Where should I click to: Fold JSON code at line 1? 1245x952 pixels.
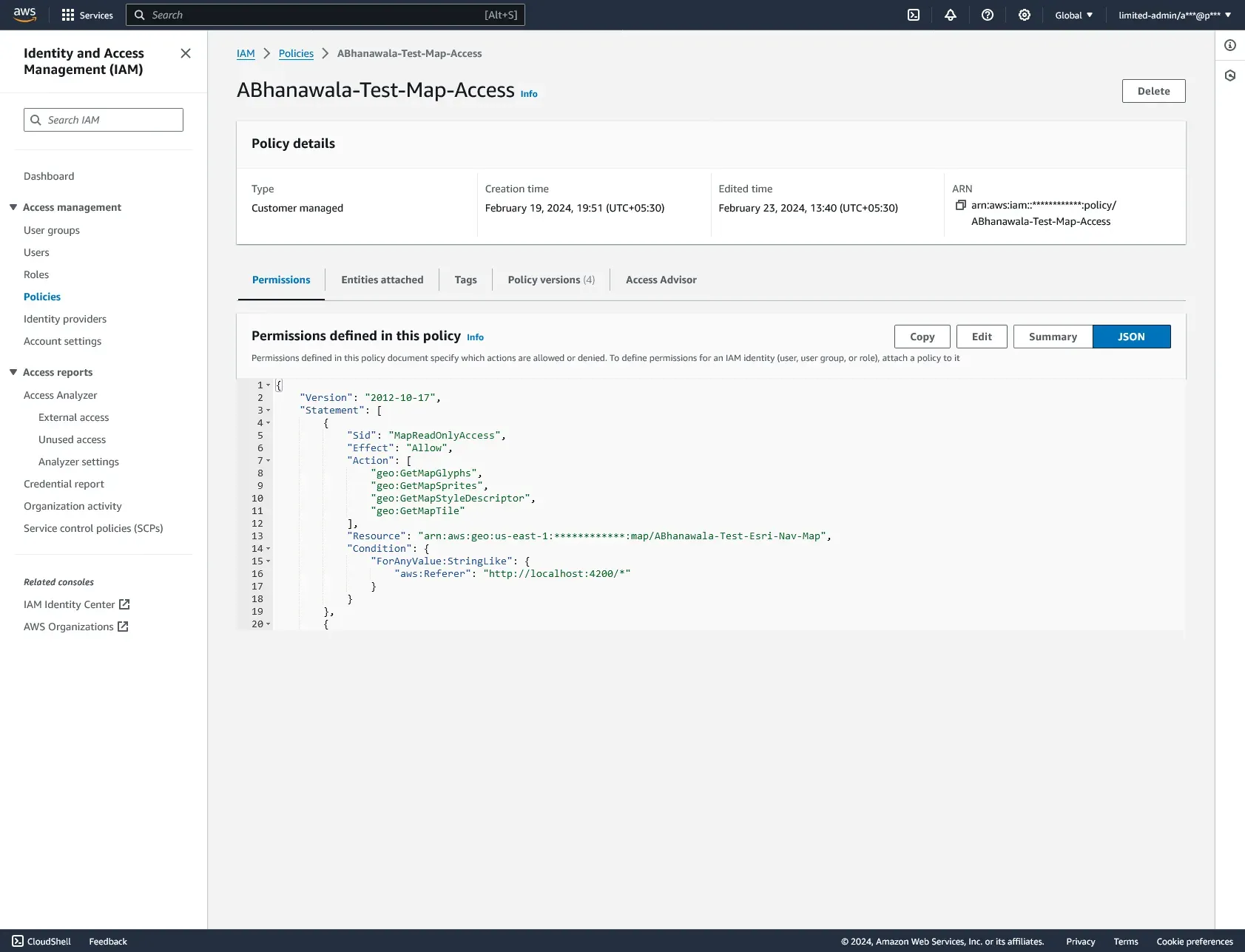point(269,385)
